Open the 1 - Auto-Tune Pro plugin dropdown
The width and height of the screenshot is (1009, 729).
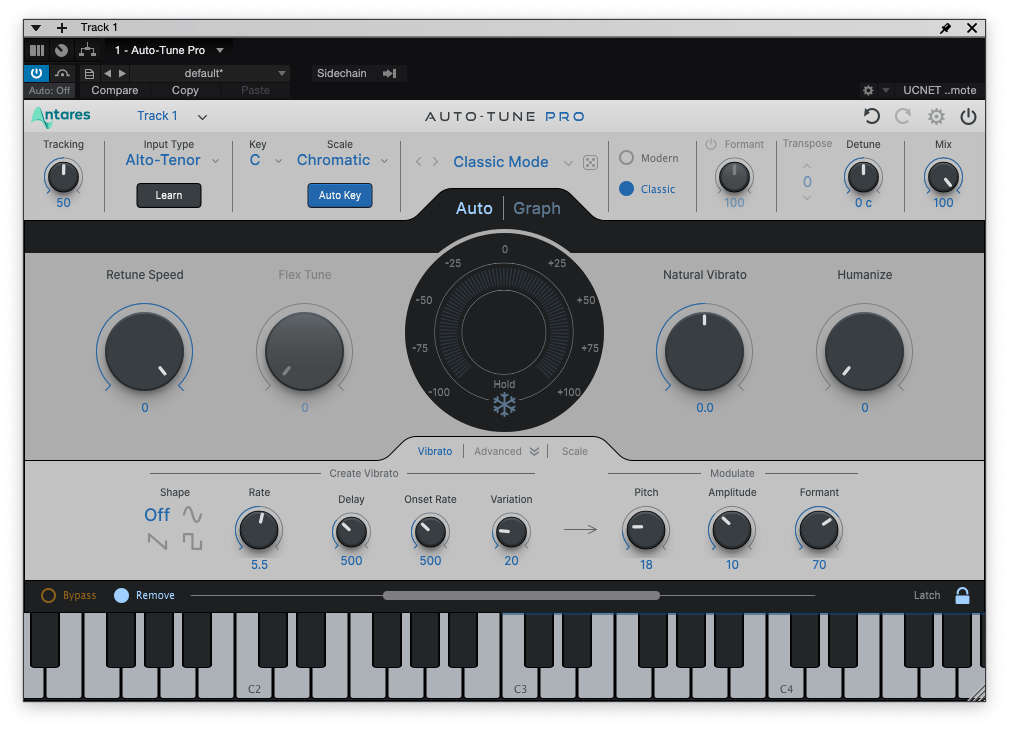(x=169, y=50)
